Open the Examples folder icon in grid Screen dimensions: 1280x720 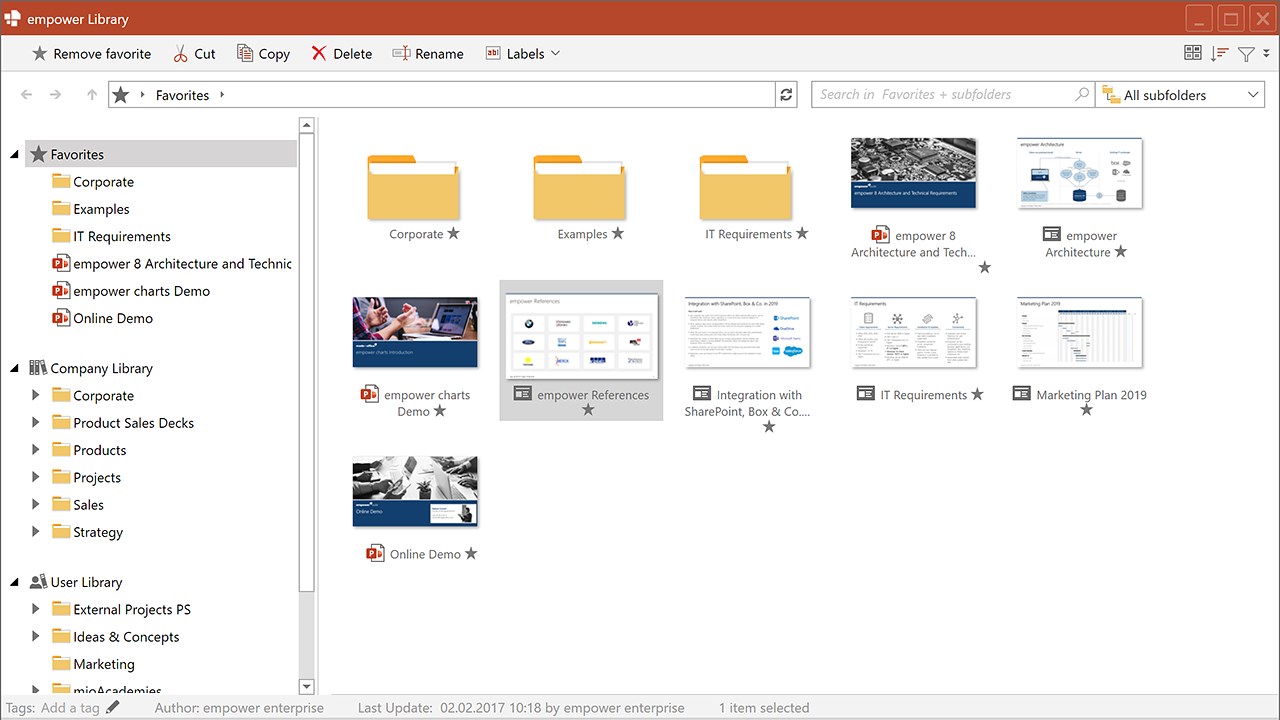click(579, 186)
